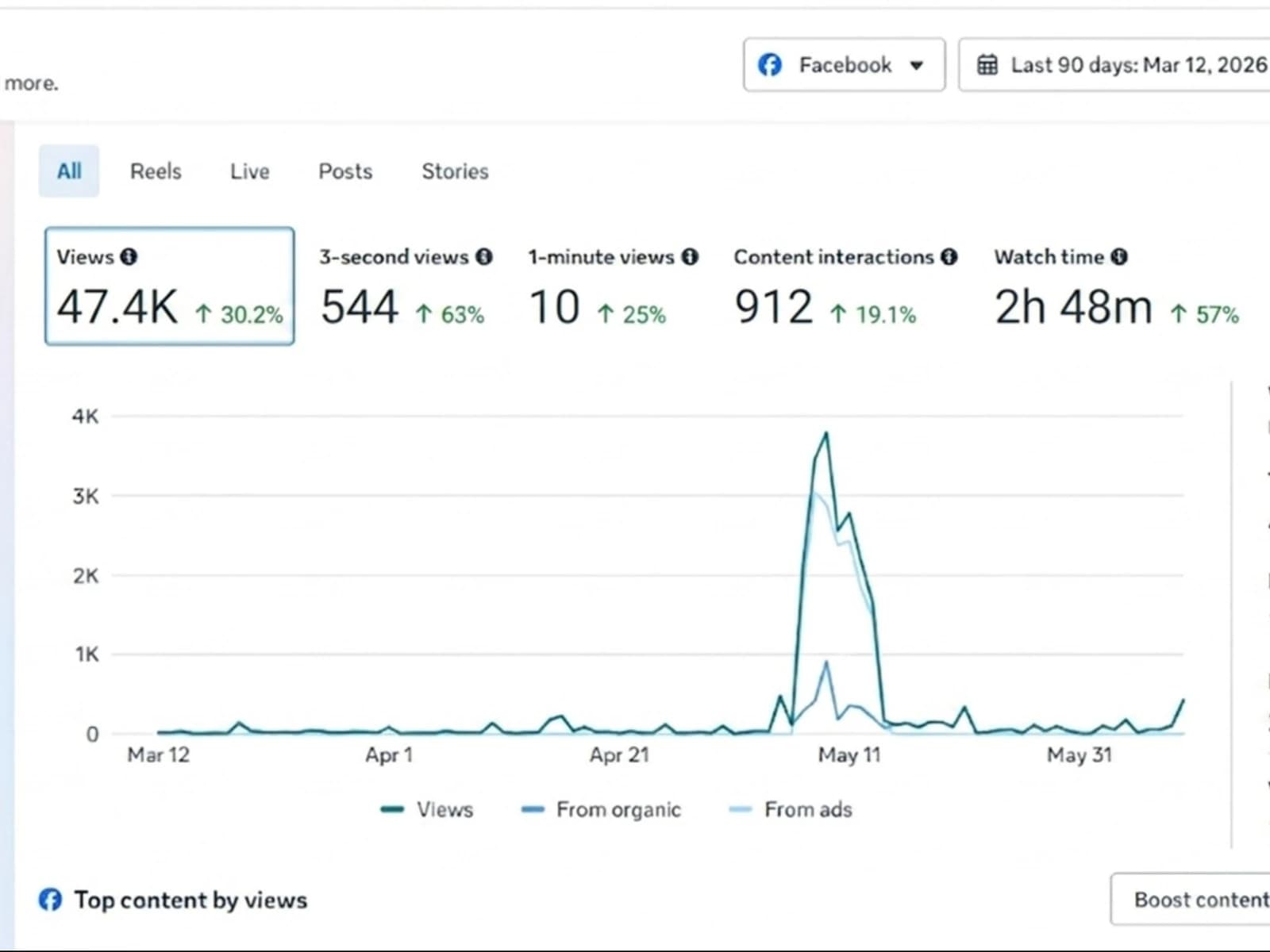The height and width of the screenshot is (952, 1270).
Task: Click the Apr 1 label on chart axis
Action: [x=389, y=754]
